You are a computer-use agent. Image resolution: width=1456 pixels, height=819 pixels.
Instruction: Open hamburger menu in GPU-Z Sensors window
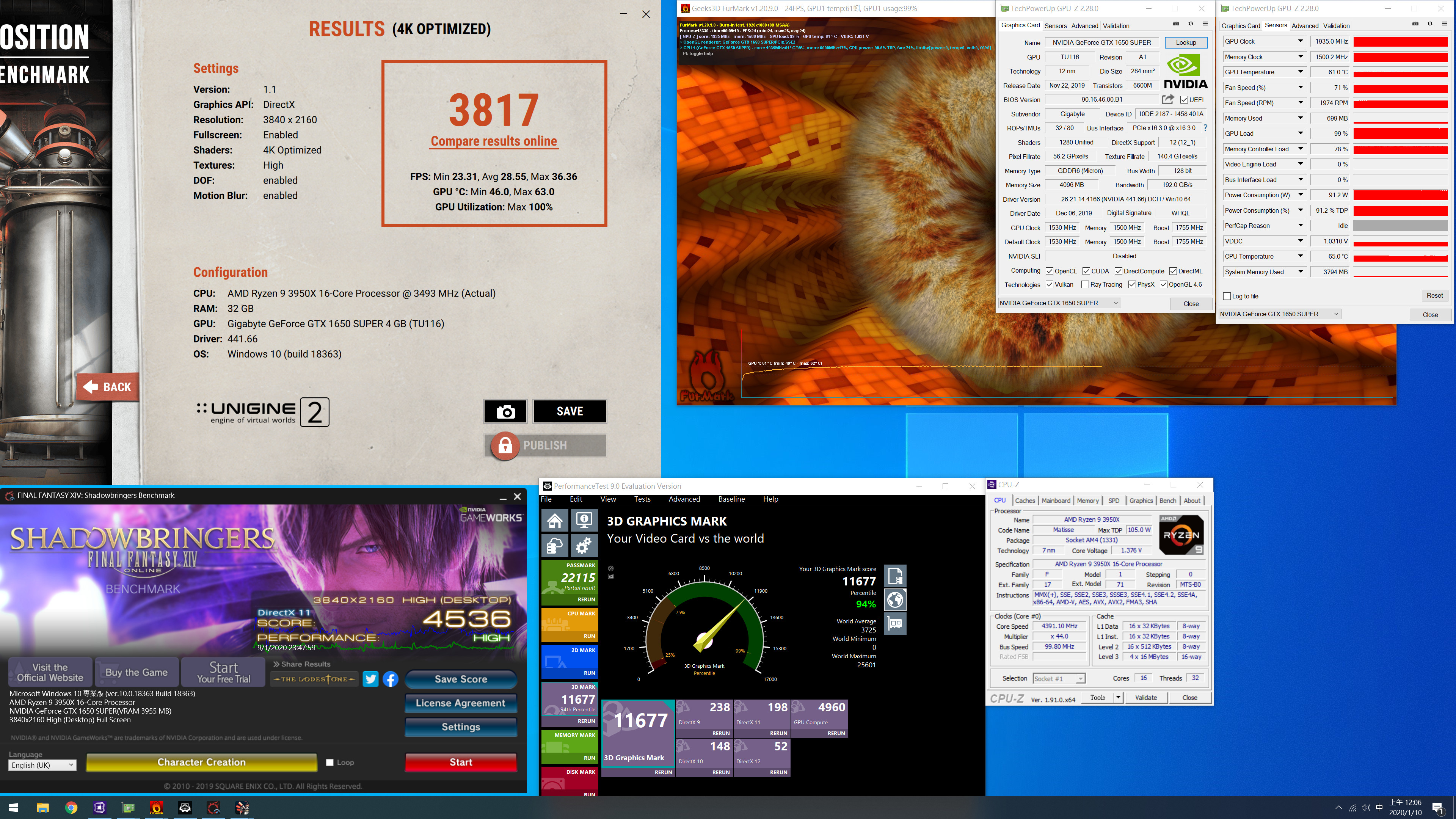coord(1445,24)
